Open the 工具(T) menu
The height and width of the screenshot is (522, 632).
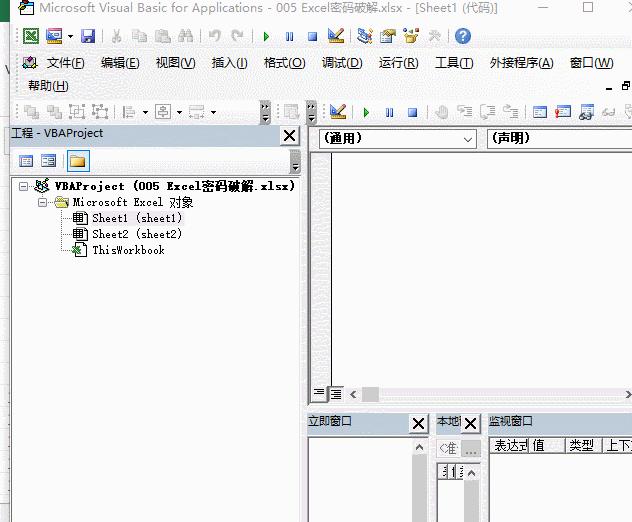pos(454,63)
